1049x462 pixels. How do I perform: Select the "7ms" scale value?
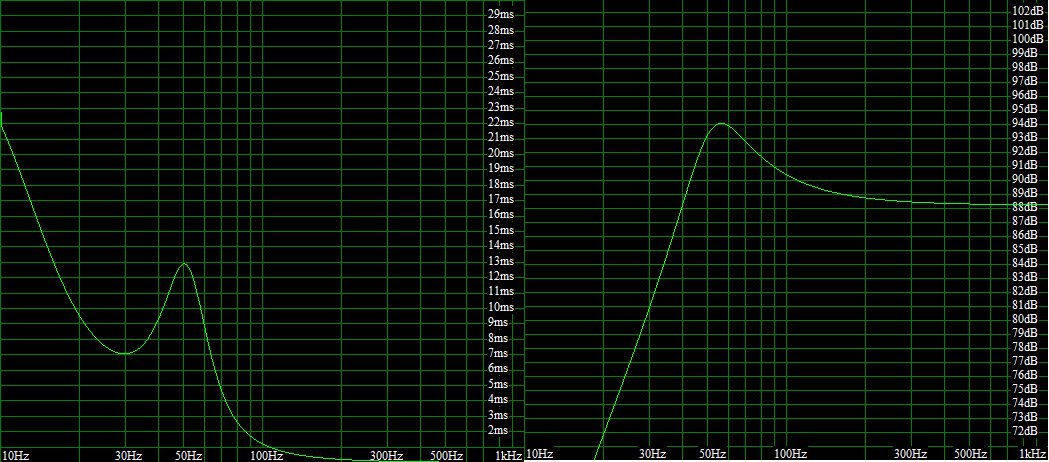(498, 353)
